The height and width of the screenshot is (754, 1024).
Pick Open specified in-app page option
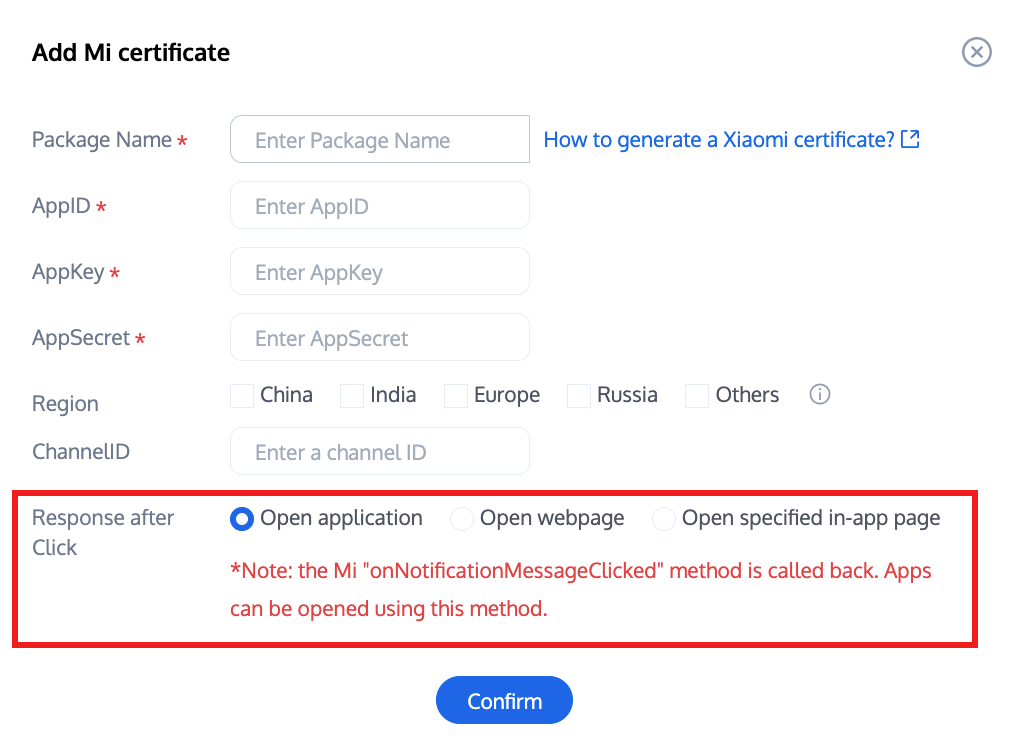tap(664, 519)
